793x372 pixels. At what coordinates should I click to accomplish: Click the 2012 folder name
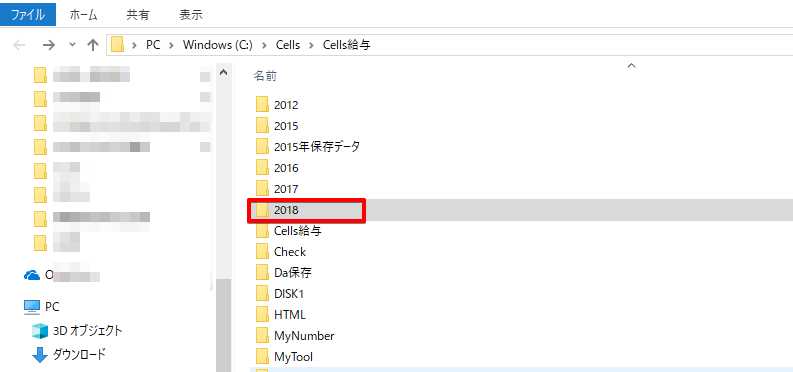(x=286, y=105)
